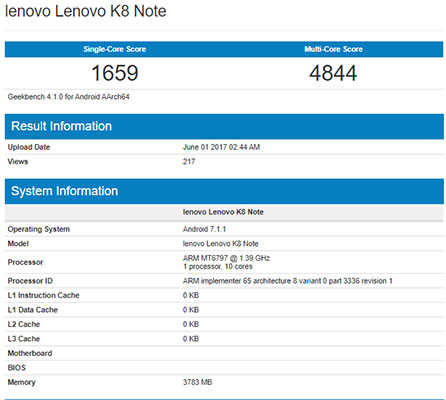Click the L3 Cache label
The height and width of the screenshot is (400, 446).
coord(24,339)
